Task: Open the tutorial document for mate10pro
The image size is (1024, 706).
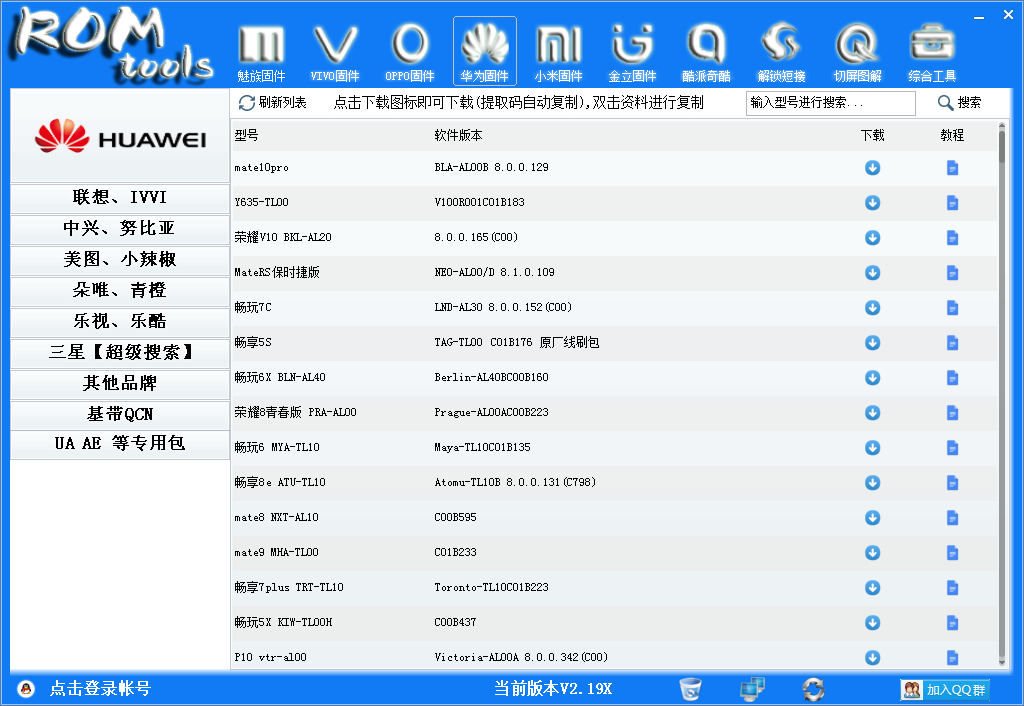Action: pos(952,168)
